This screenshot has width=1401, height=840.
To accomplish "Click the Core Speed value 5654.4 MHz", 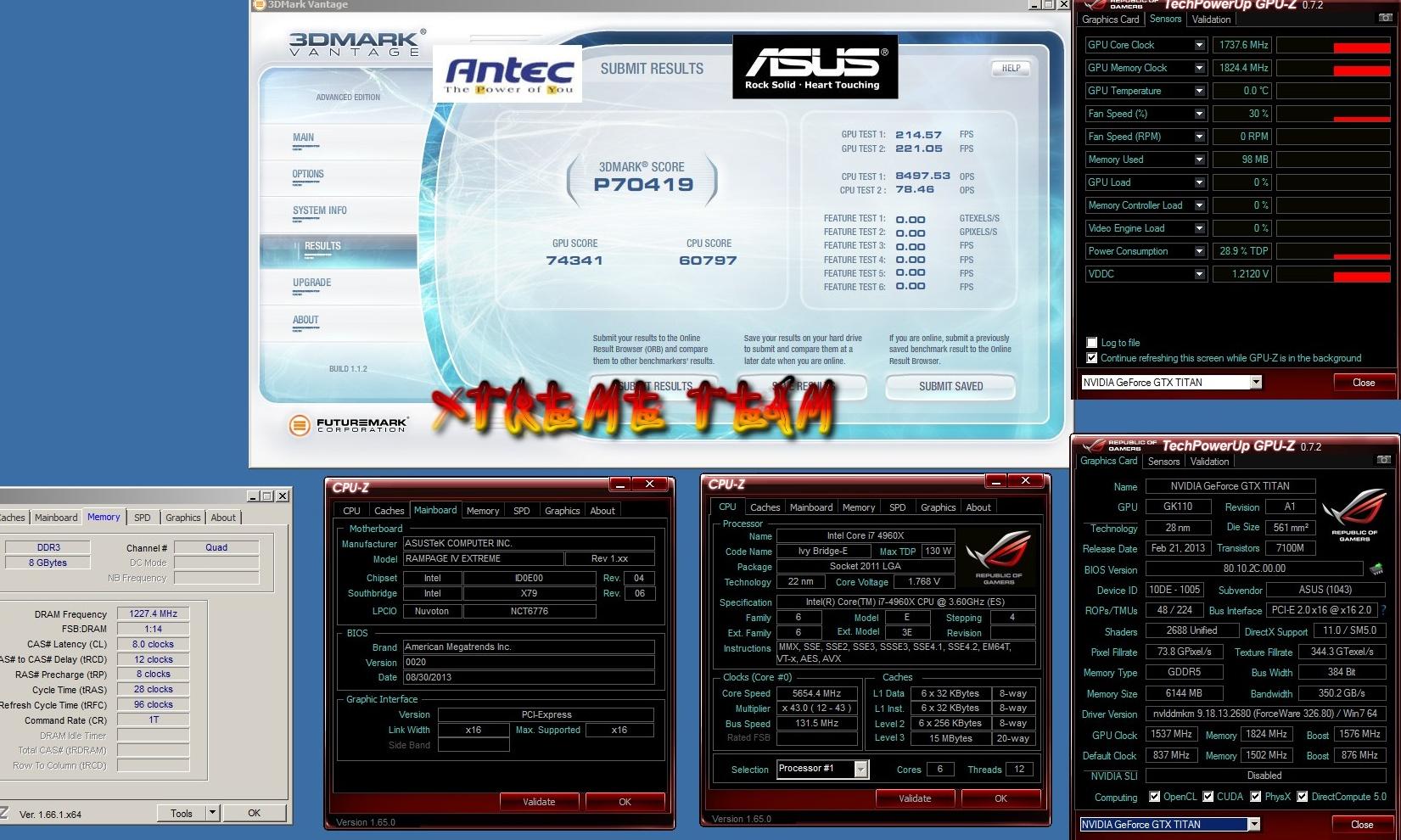I will point(816,693).
